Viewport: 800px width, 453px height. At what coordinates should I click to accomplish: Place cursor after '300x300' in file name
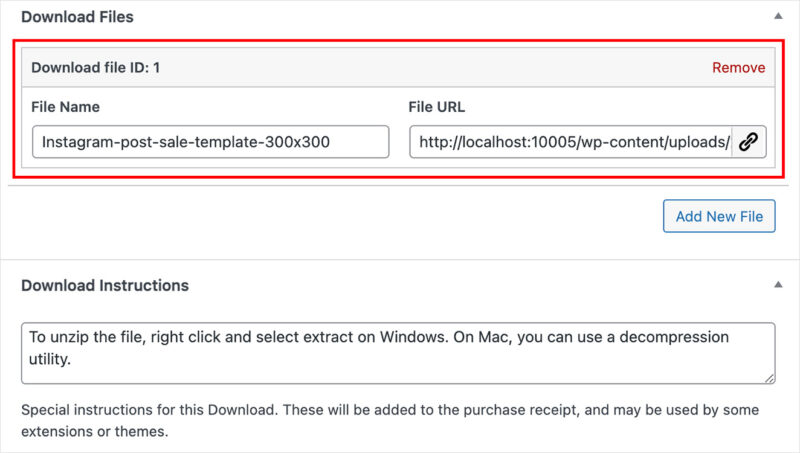[331, 142]
